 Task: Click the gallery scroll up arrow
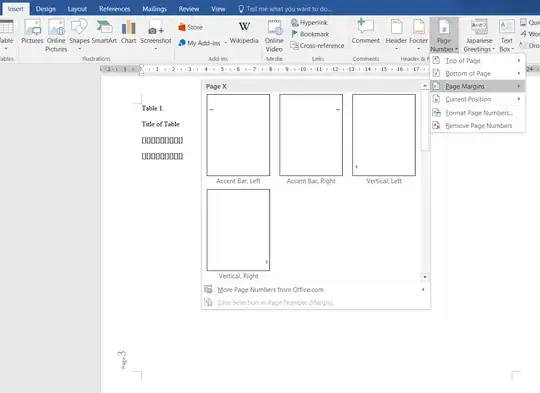[x=425, y=86]
